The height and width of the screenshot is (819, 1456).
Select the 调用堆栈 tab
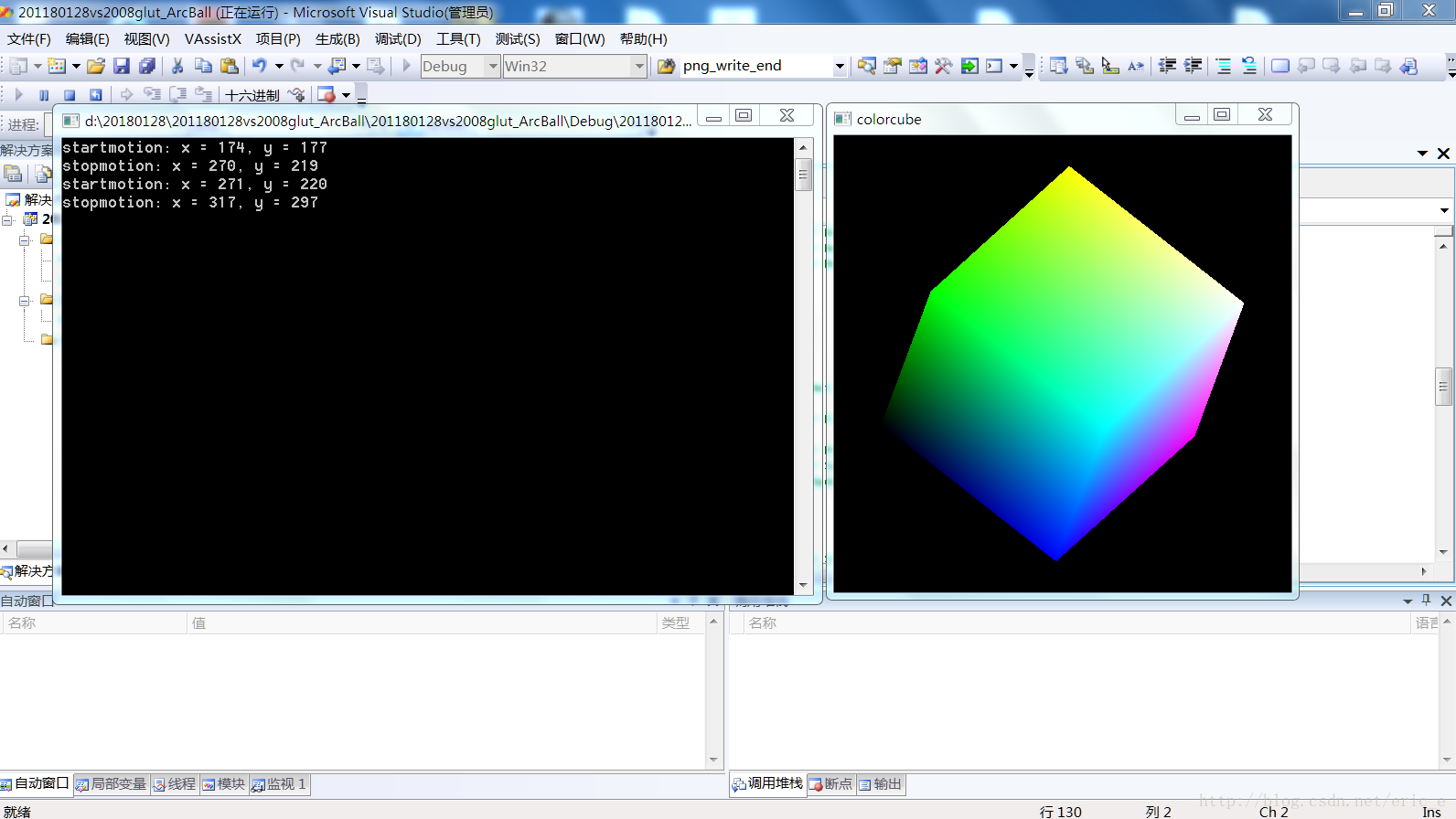point(768,784)
